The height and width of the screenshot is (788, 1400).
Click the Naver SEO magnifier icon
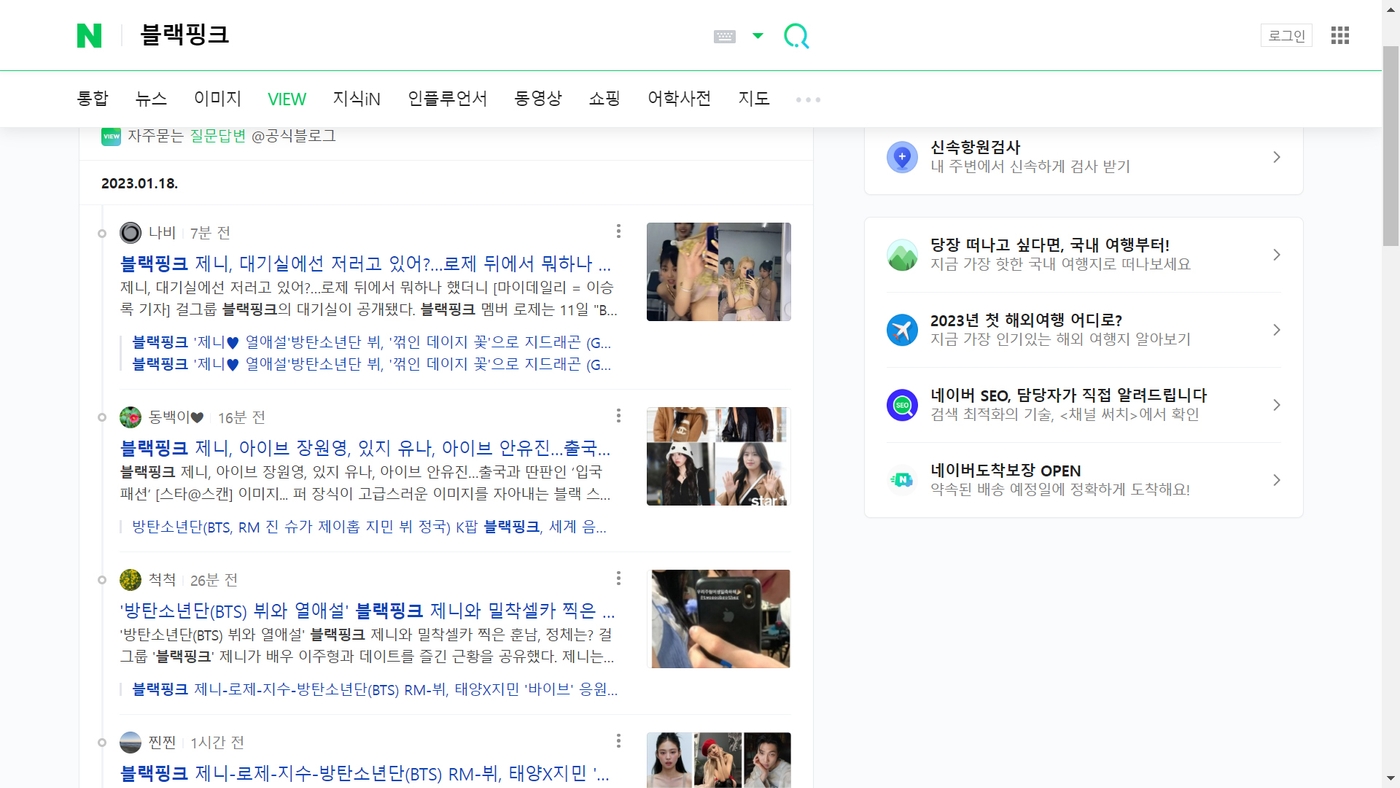click(x=902, y=405)
